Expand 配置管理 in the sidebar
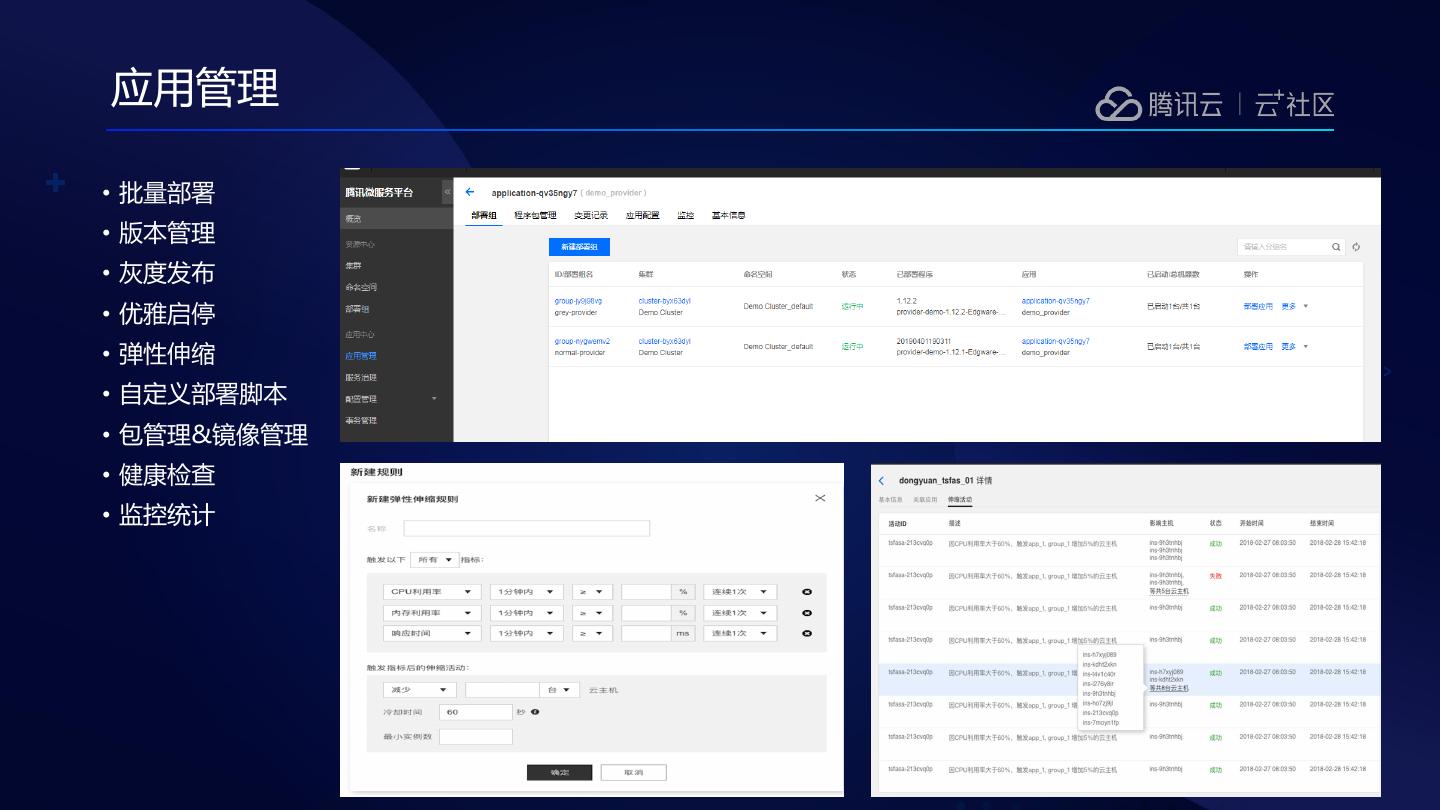Screen dimensions: 1440x810 tap(434, 399)
